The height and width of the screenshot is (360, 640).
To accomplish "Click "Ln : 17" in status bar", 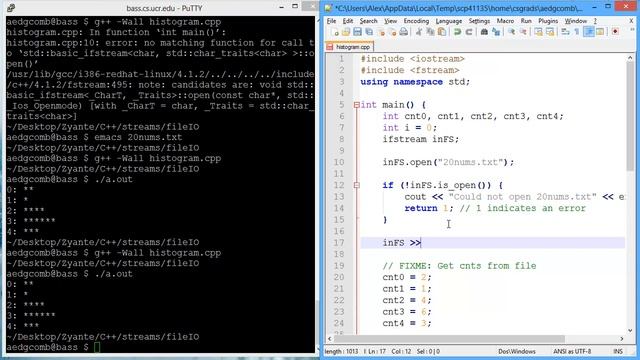I will (x=377, y=351).
